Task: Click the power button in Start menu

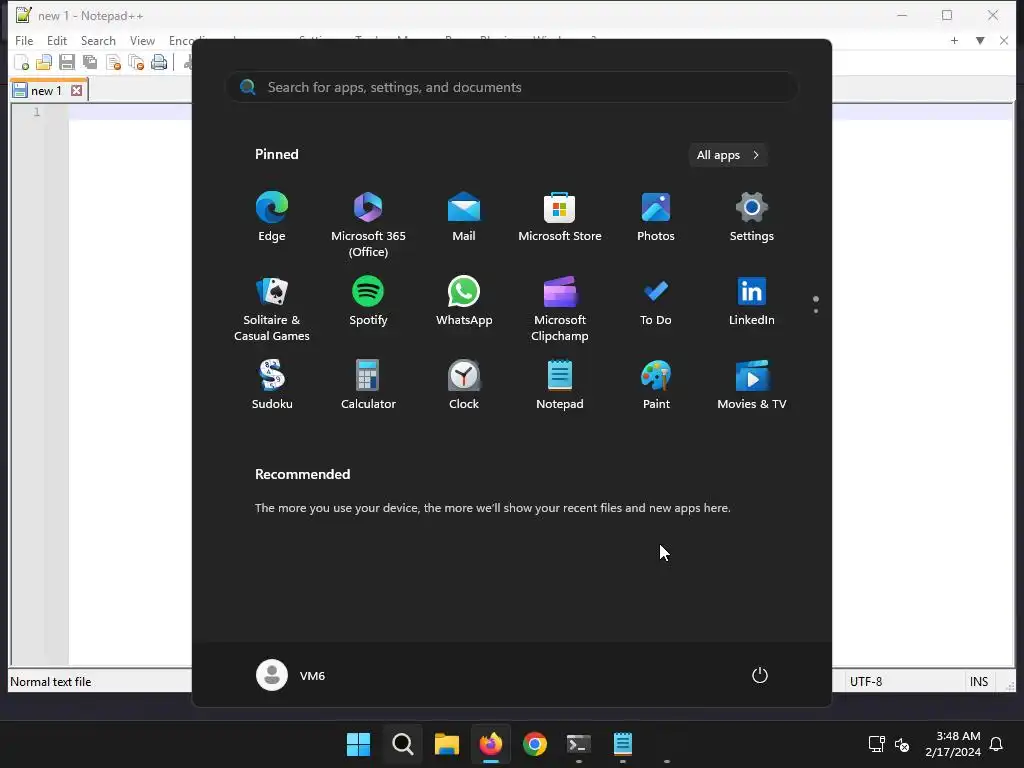Action: click(760, 675)
